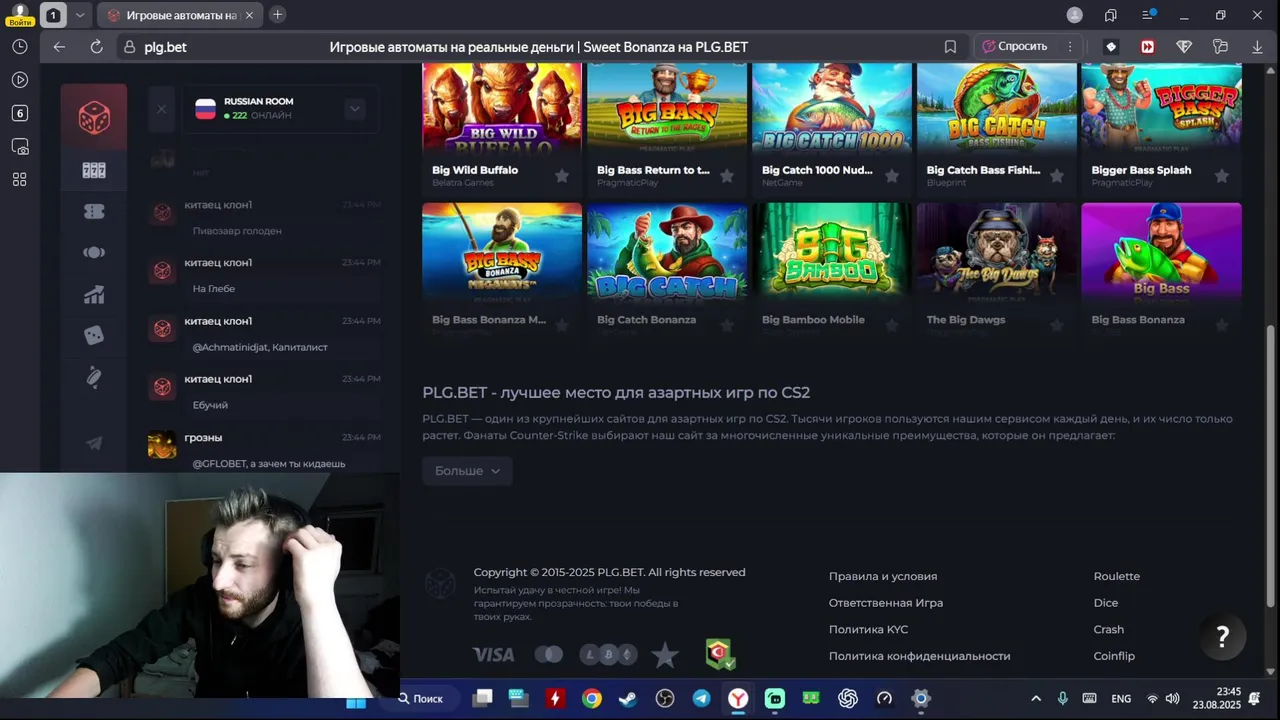Open the Войти profile button
1280x720 pixels.
tap(19, 14)
